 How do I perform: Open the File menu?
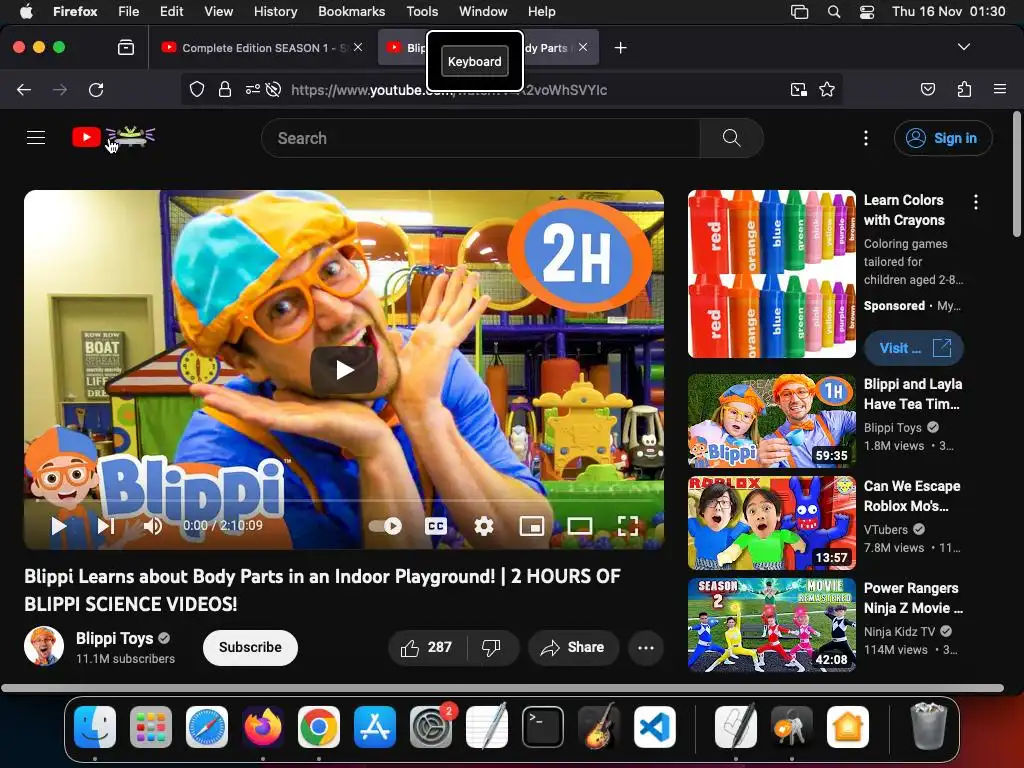128,11
